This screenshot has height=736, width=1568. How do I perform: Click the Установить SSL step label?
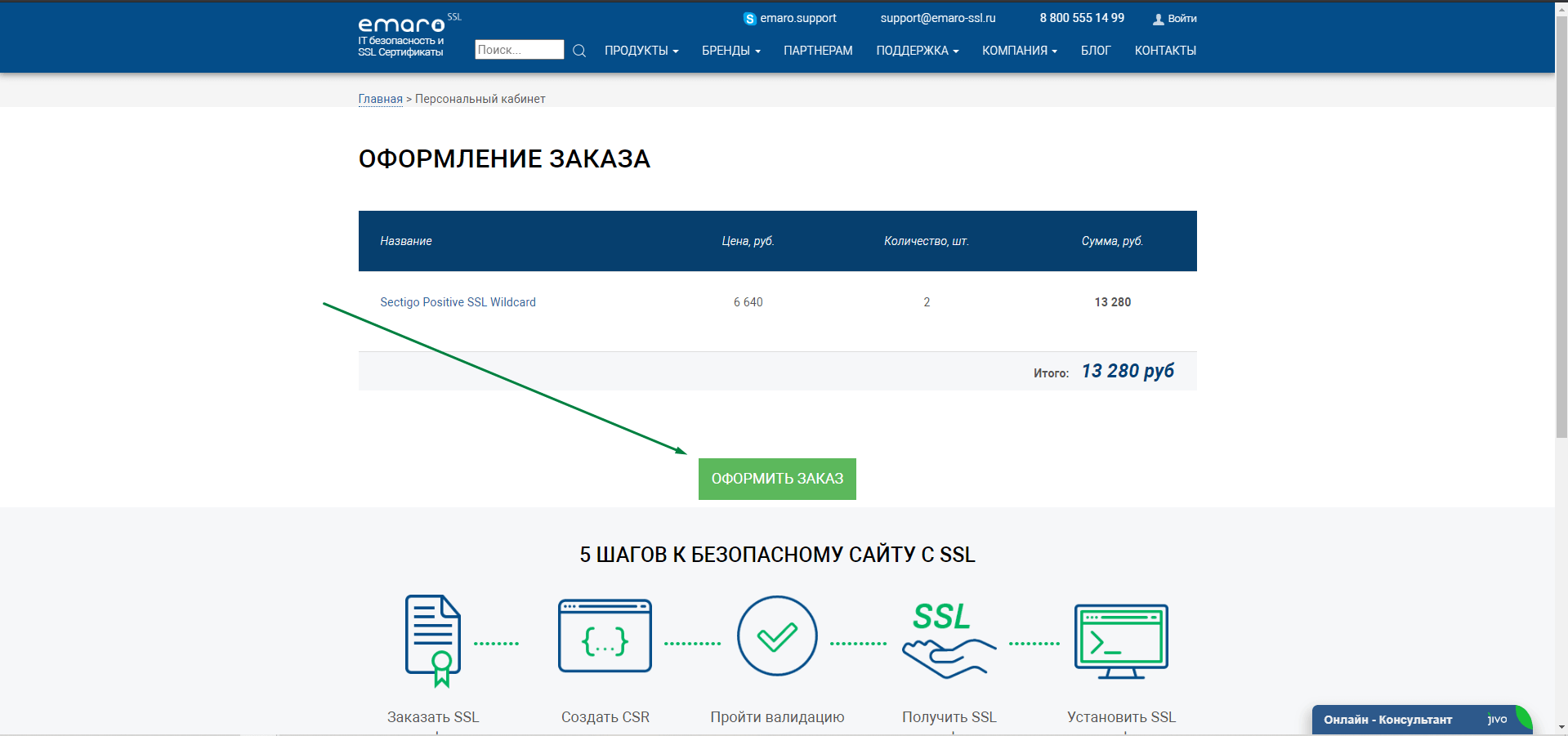point(1121,717)
